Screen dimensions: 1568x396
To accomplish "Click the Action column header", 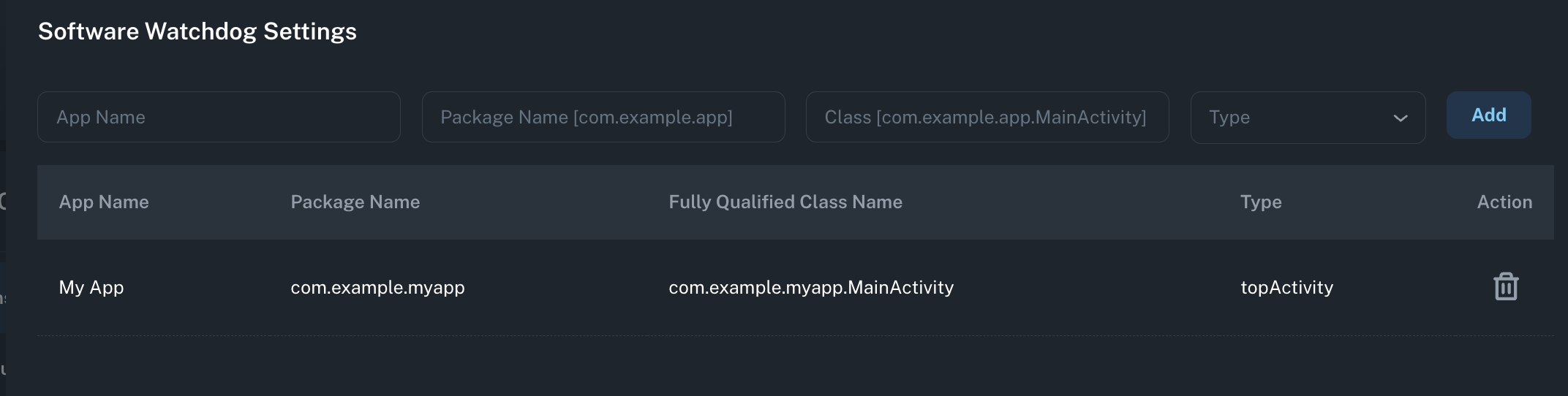I will [1504, 202].
